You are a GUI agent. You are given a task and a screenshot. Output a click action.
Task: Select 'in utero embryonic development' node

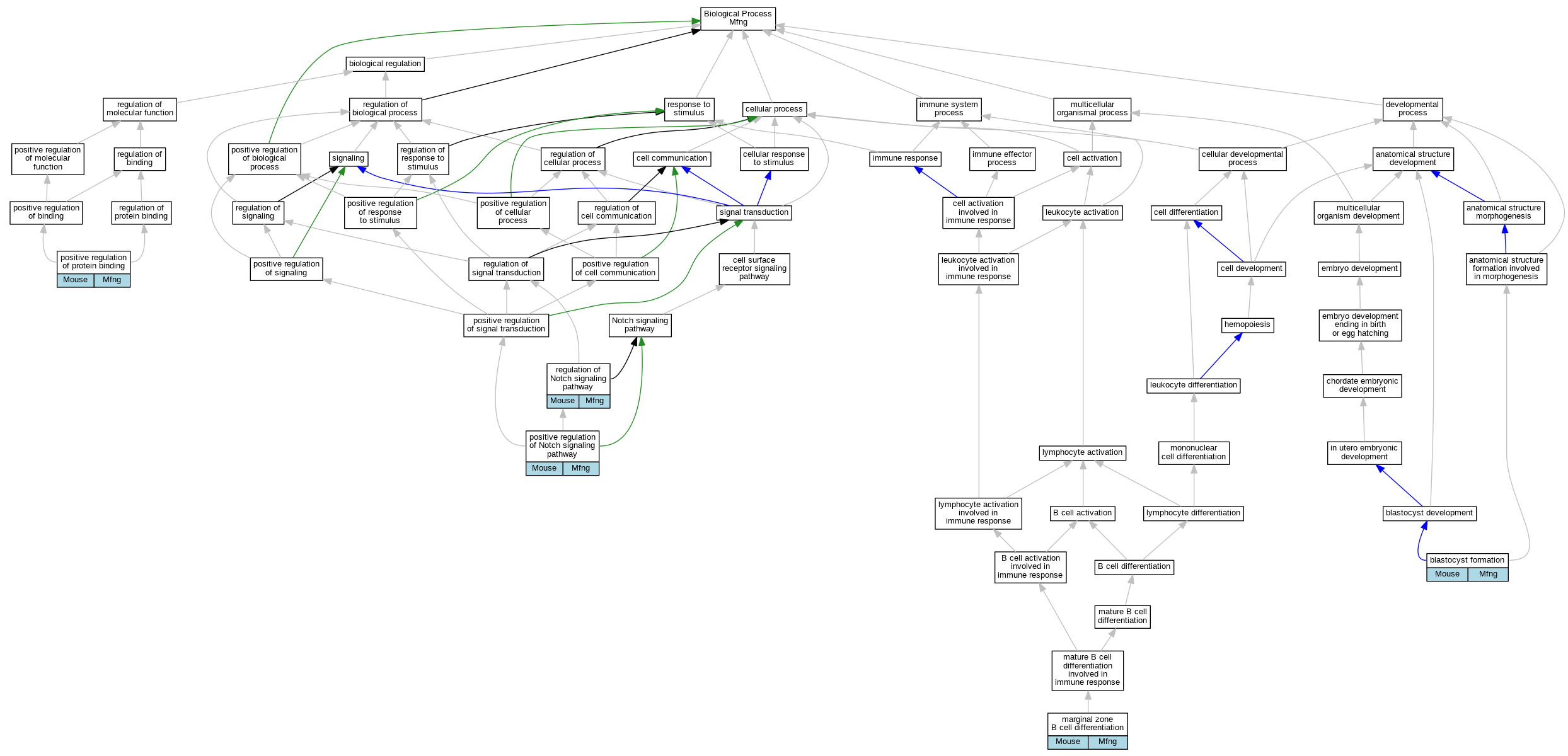(1364, 453)
